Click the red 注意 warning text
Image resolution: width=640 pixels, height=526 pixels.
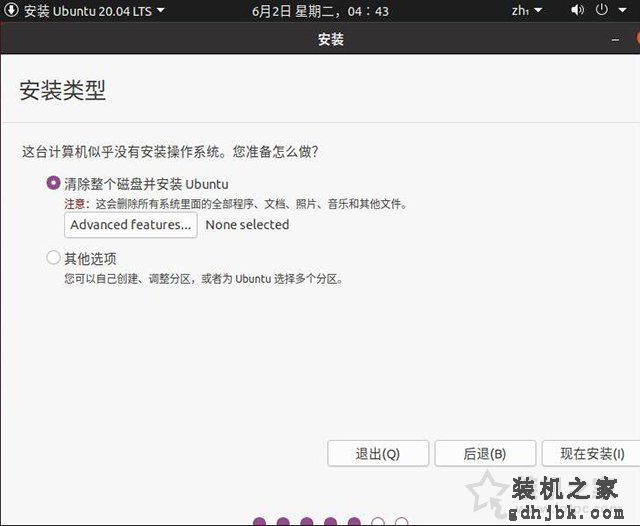74,203
